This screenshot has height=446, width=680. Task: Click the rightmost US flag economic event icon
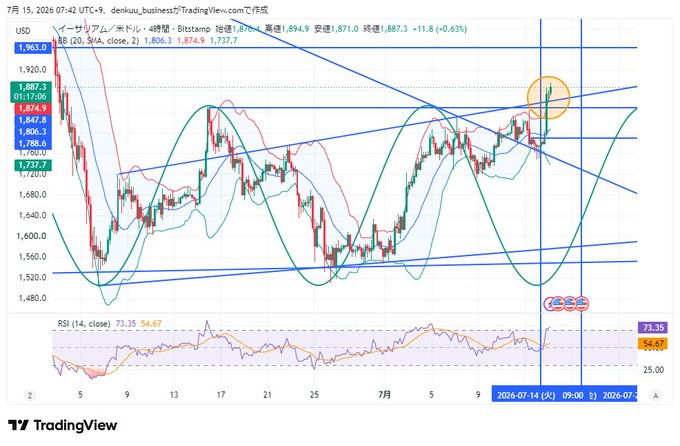[x=582, y=304]
